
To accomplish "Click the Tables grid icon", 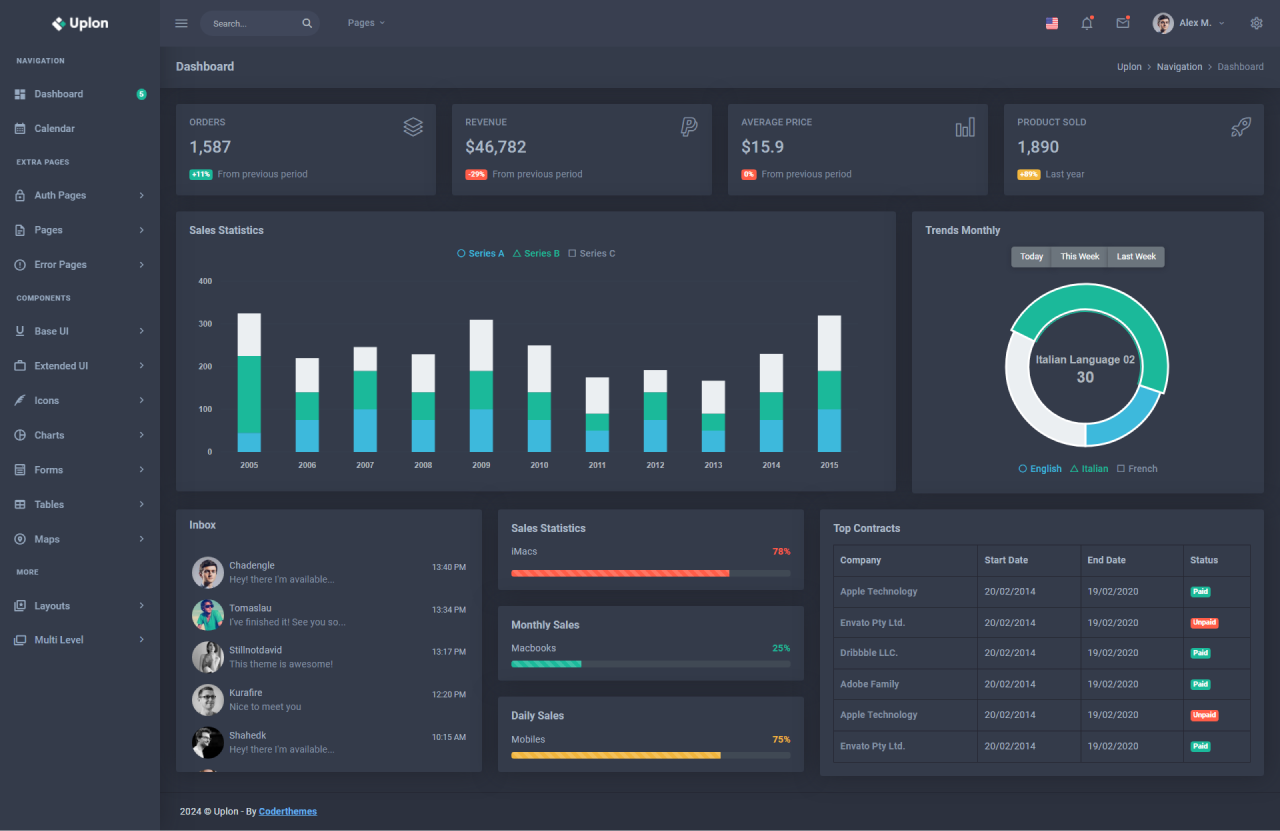I will click(20, 504).
